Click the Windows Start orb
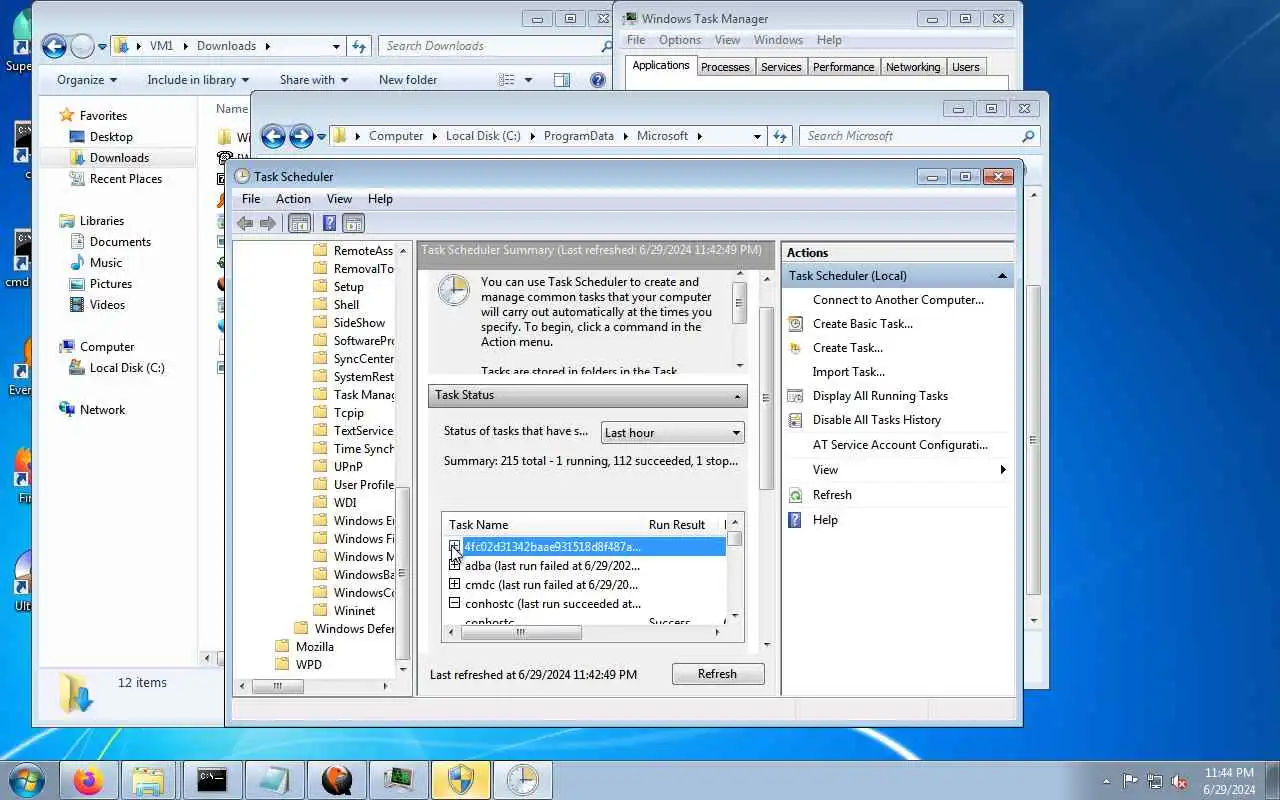 pos(27,780)
